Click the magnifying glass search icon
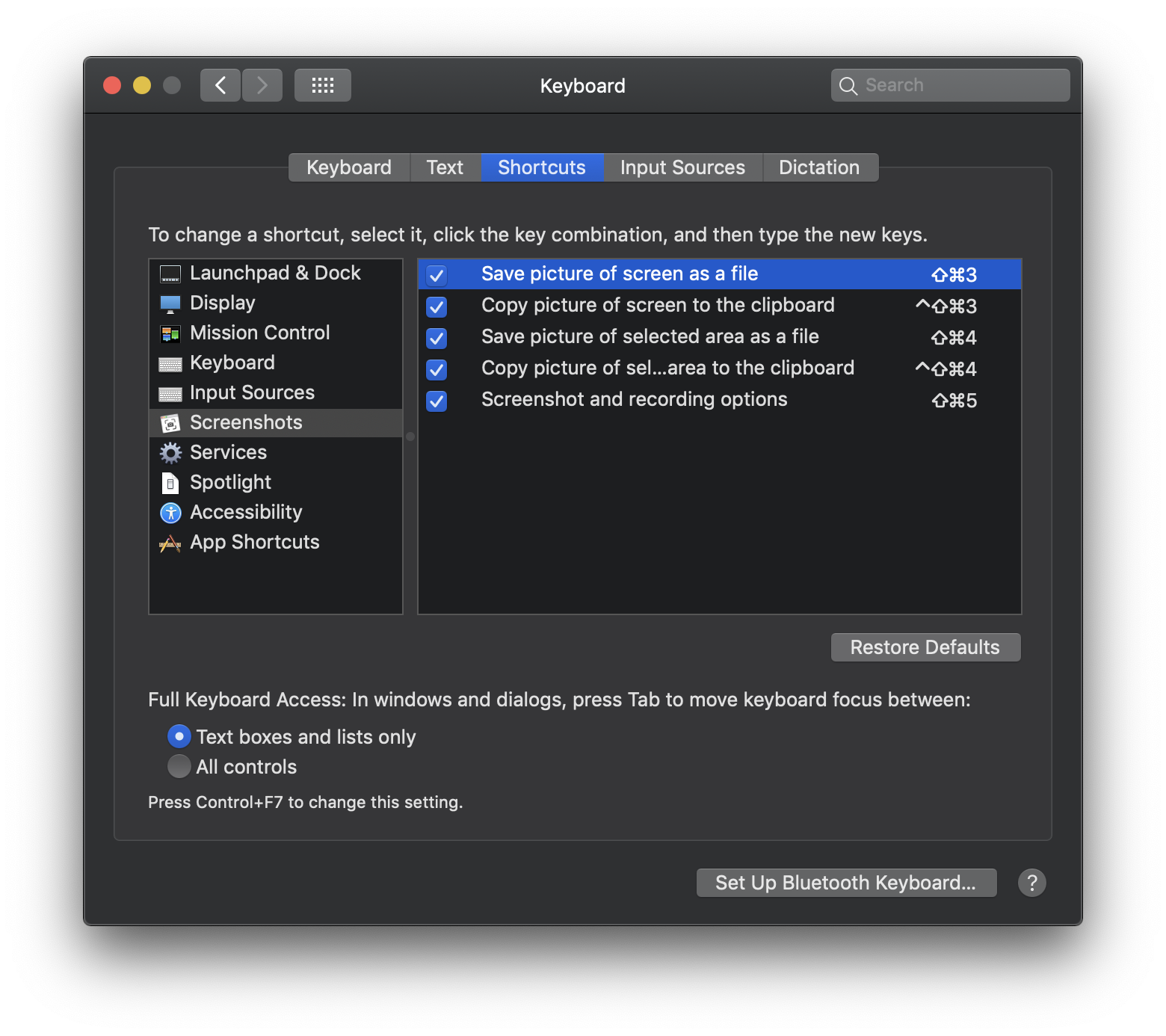The width and height of the screenshot is (1166, 1036). point(848,86)
